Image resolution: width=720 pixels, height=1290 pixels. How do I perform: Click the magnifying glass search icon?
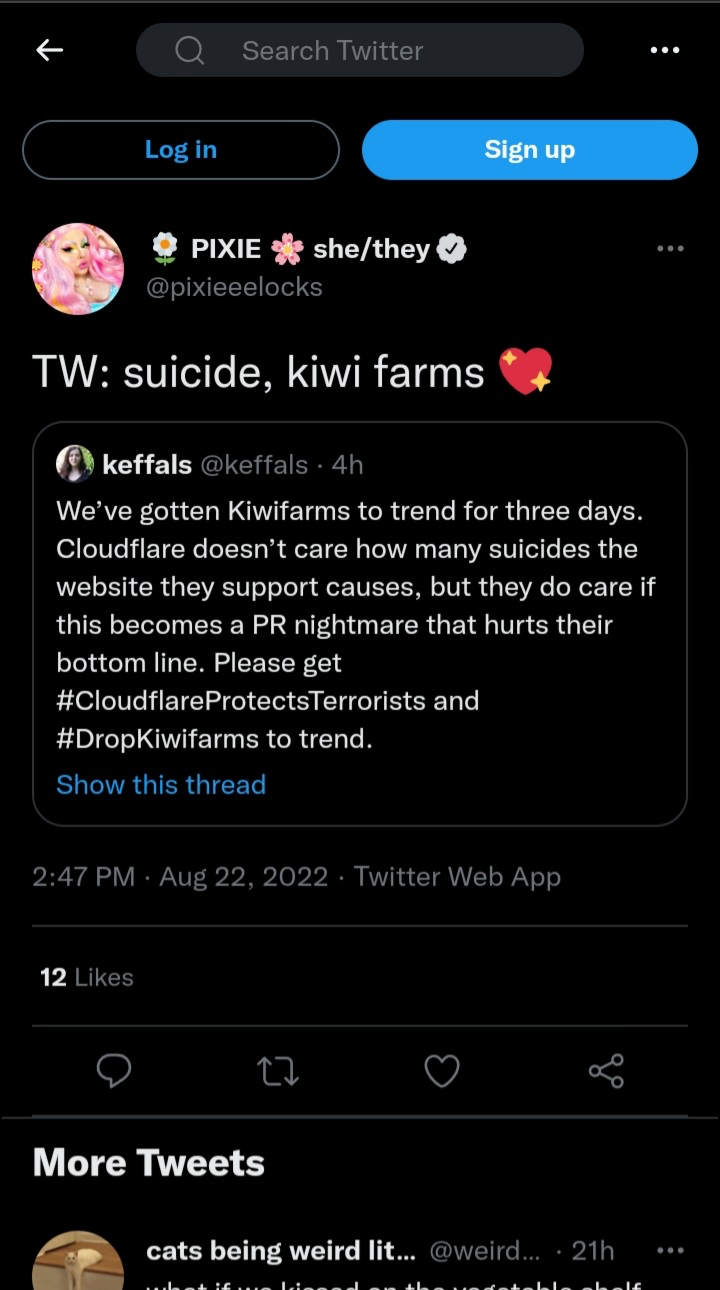click(x=190, y=50)
